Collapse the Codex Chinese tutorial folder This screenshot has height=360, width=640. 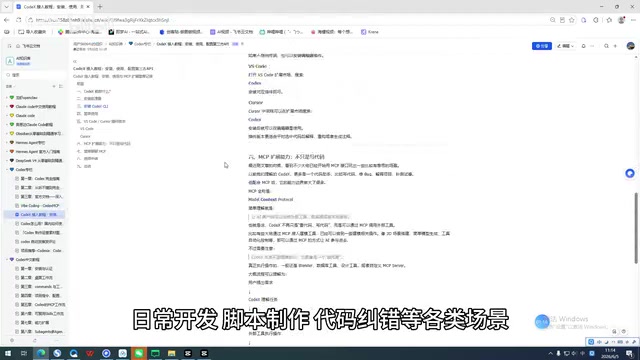pyautogui.click(x=7, y=260)
